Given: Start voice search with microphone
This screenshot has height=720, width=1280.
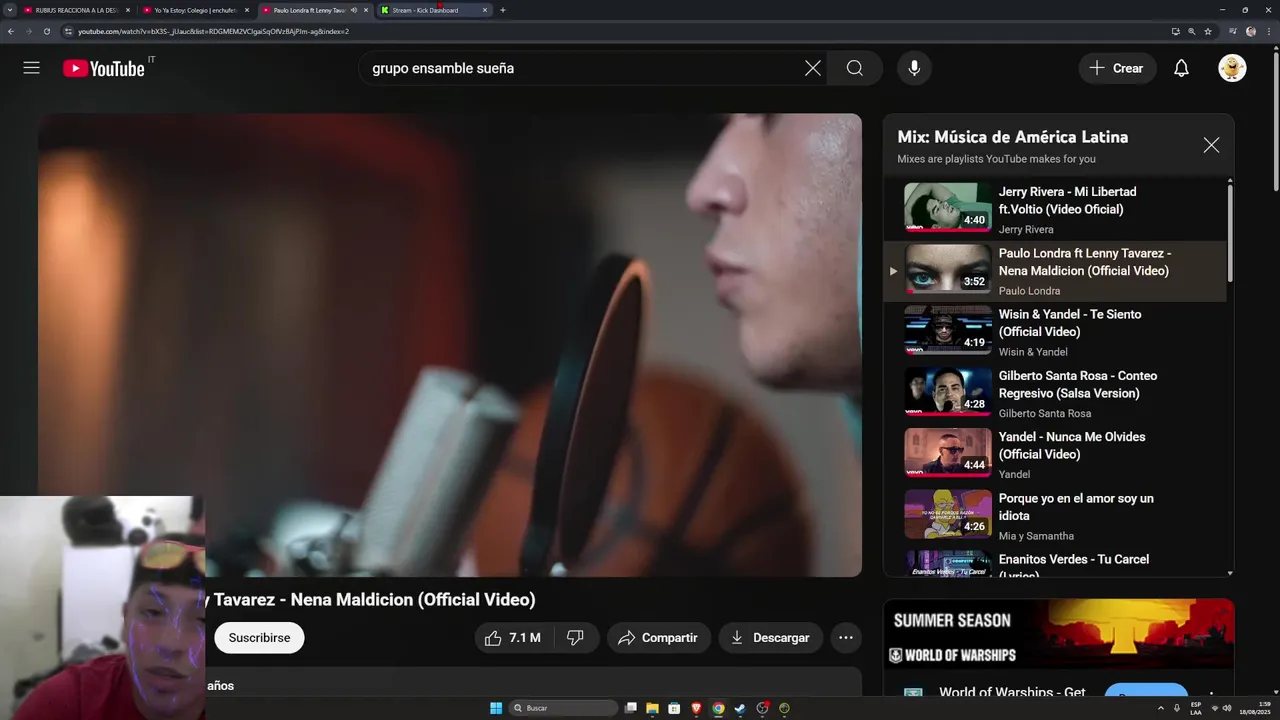Looking at the screenshot, I should [x=914, y=68].
